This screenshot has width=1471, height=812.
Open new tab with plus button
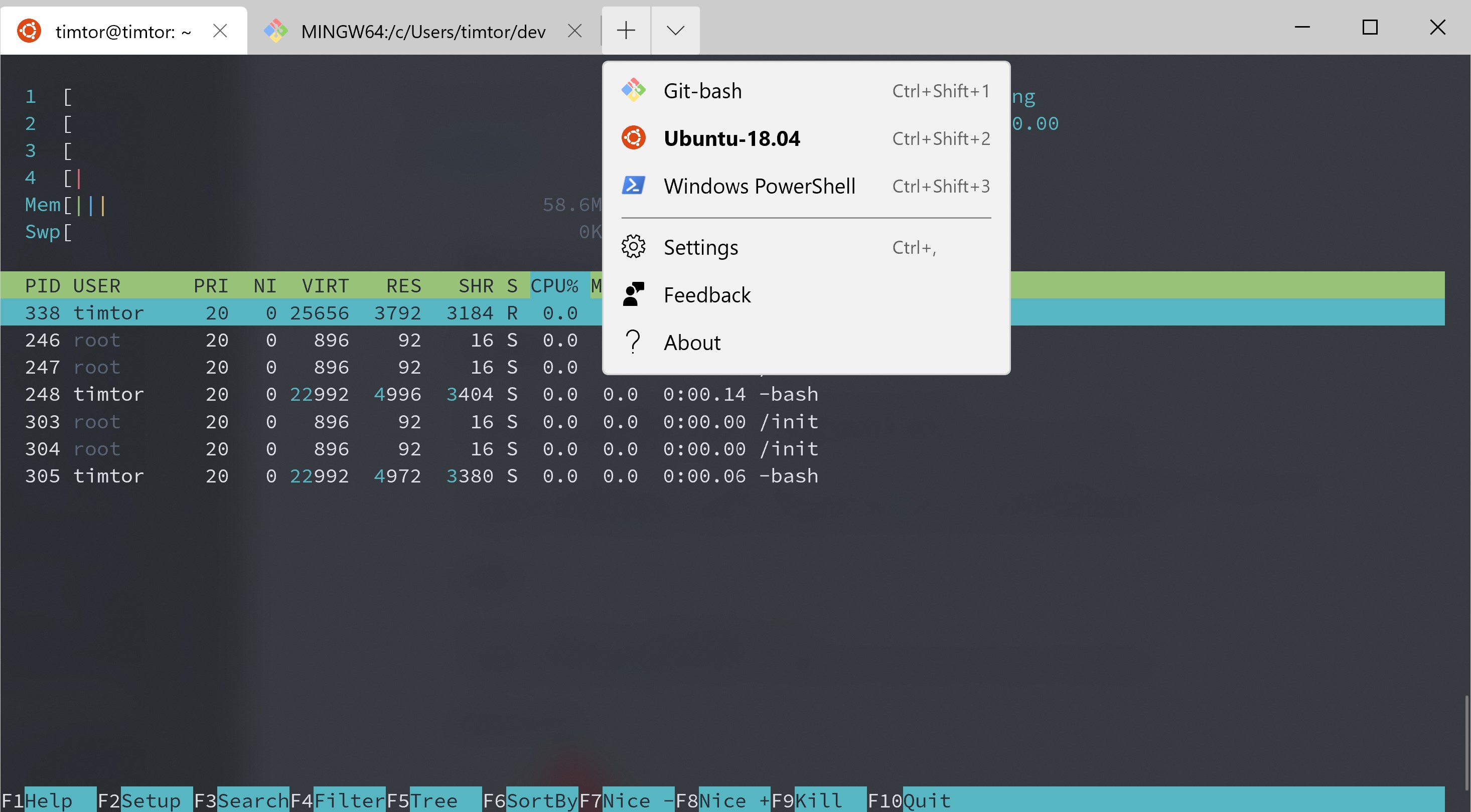pos(626,31)
